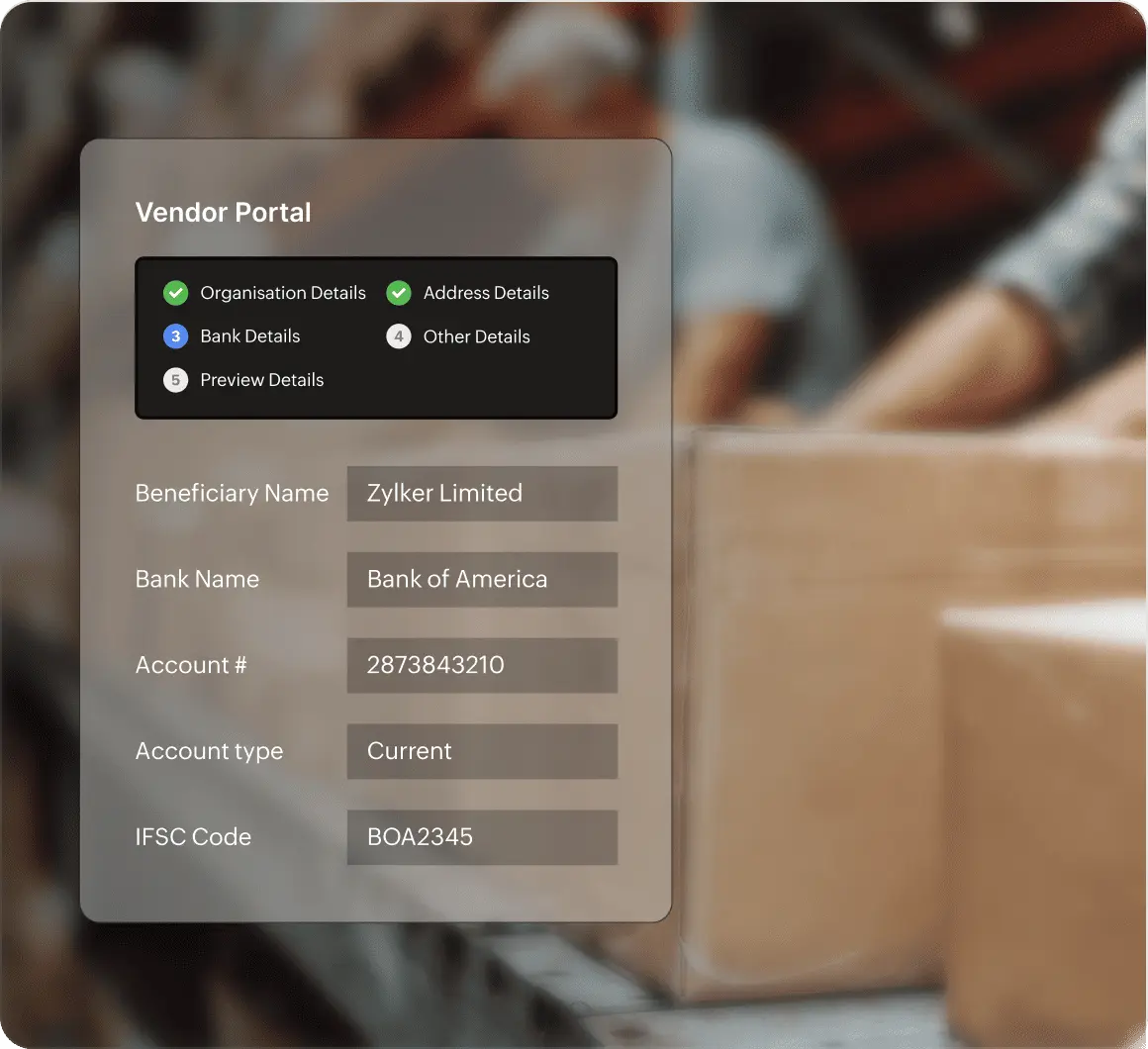Viewport: 1148px width, 1049px height.
Task: Click the IFSC Code label
Action: (x=193, y=836)
